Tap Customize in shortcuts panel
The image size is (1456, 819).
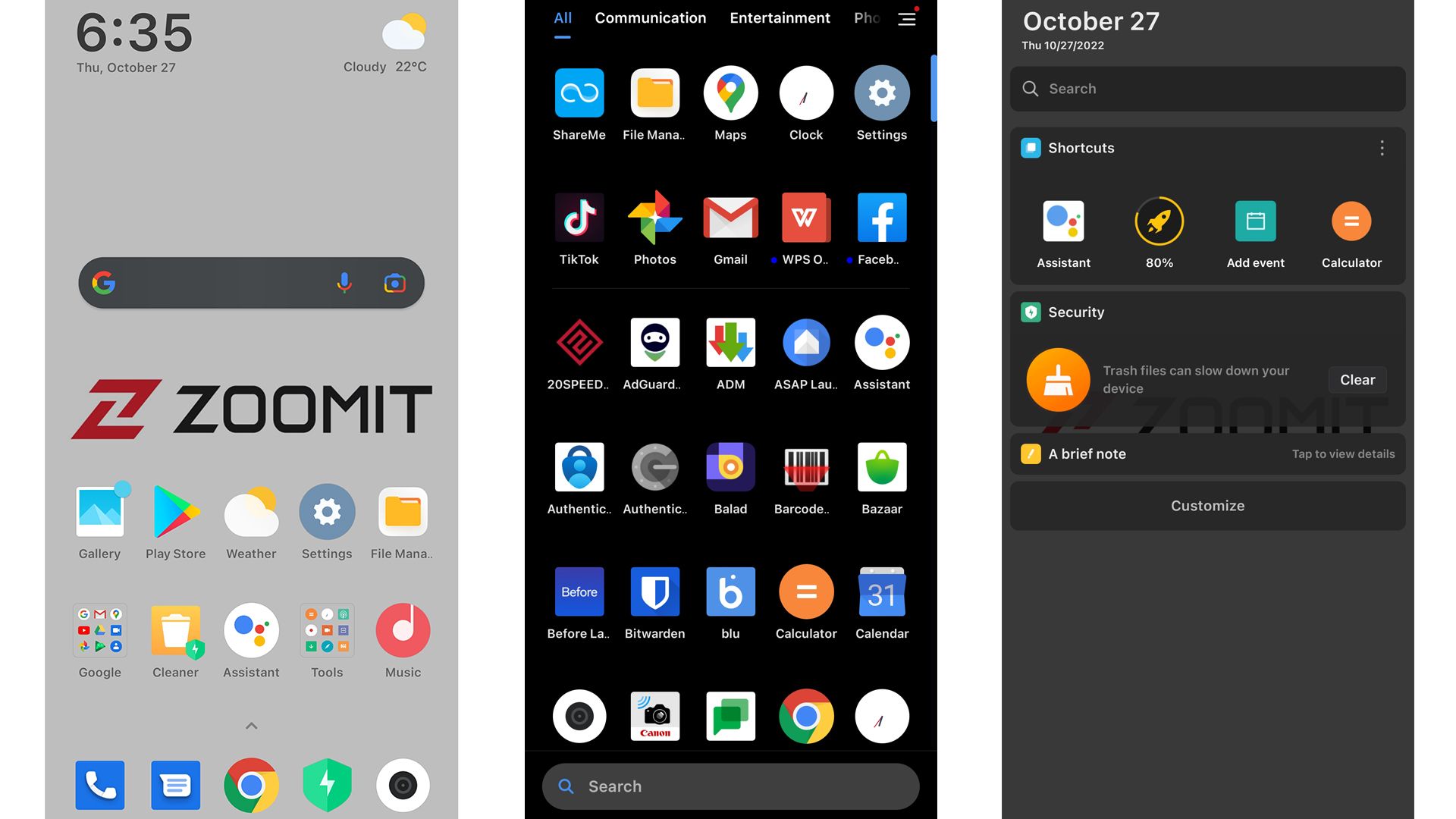(x=1208, y=506)
